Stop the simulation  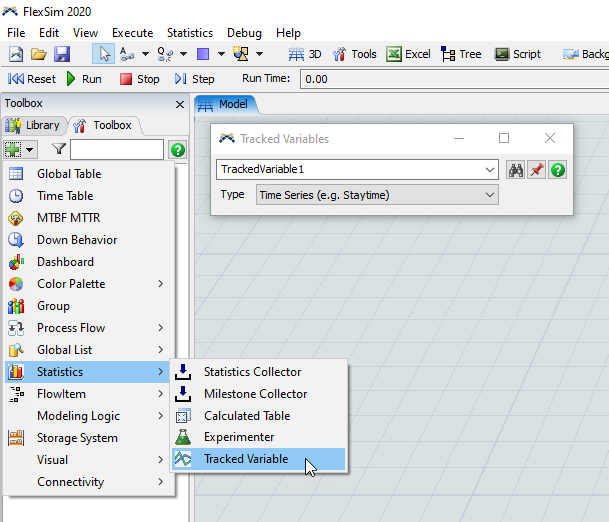(139, 79)
